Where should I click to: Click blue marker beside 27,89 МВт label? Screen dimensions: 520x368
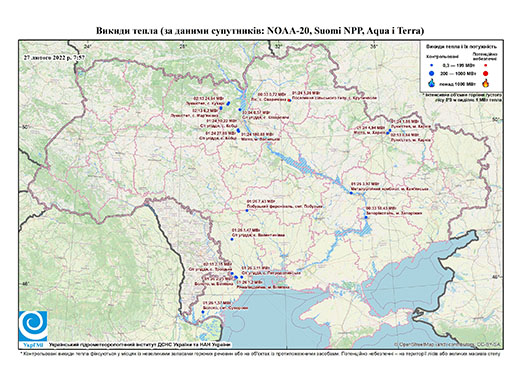[238, 131]
